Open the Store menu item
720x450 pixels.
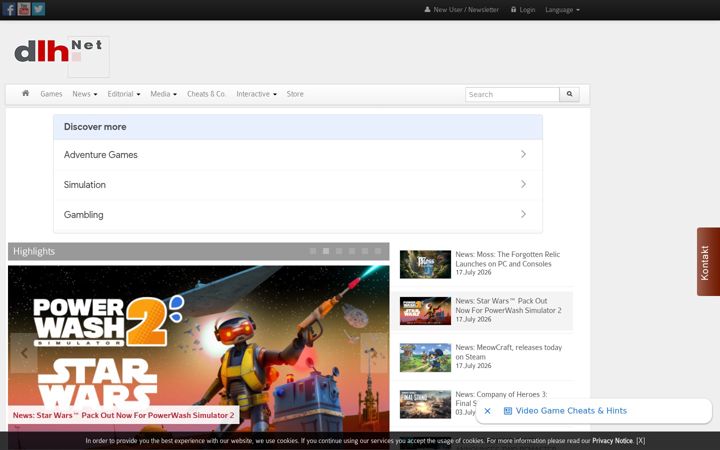coord(295,94)
